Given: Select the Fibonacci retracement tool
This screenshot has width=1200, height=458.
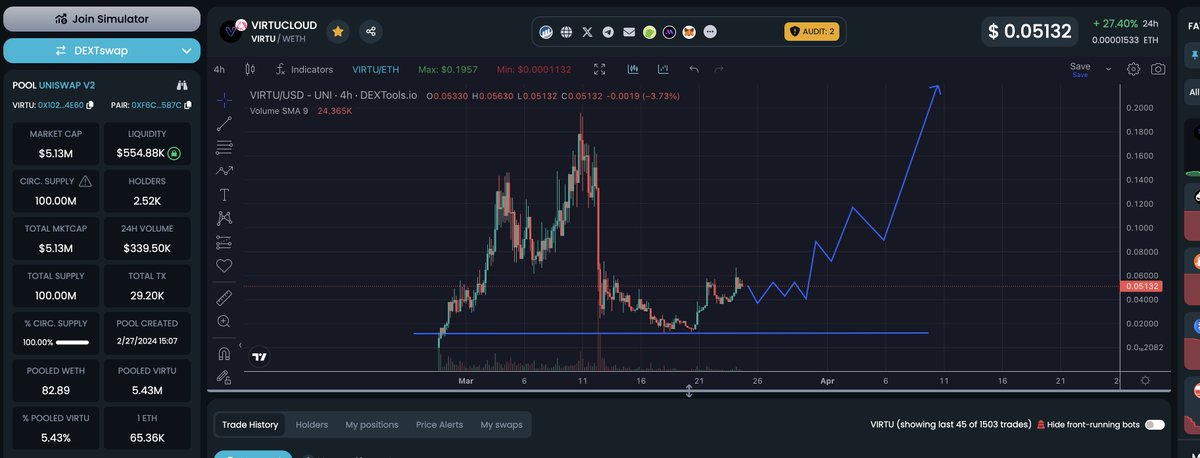Looking at the screenshot, I should [224, 147].
